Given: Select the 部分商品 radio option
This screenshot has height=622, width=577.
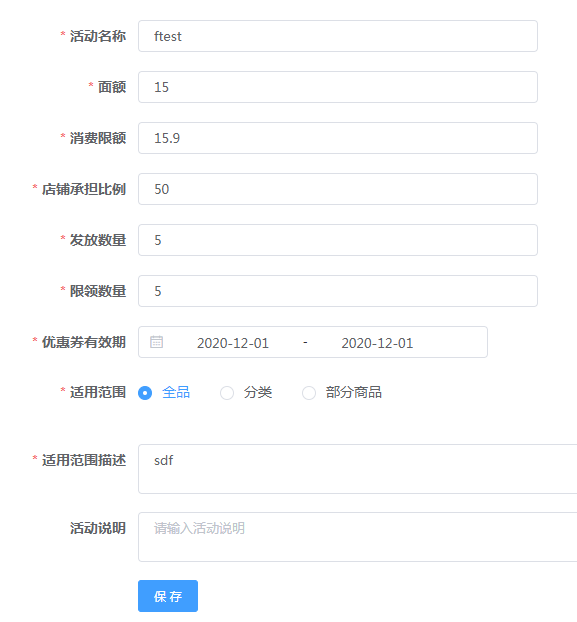Looking at the screenshot, I should (309, 393).
